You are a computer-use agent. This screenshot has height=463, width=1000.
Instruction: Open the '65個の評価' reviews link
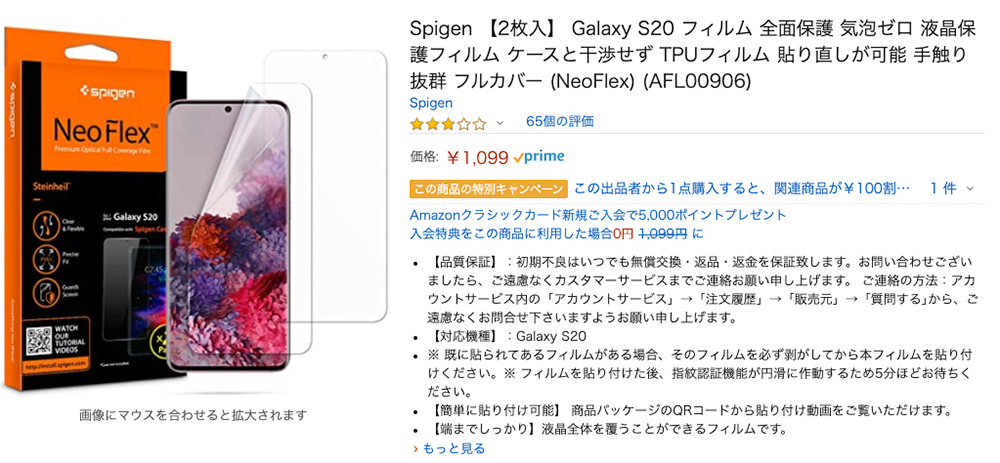point(559,122)
